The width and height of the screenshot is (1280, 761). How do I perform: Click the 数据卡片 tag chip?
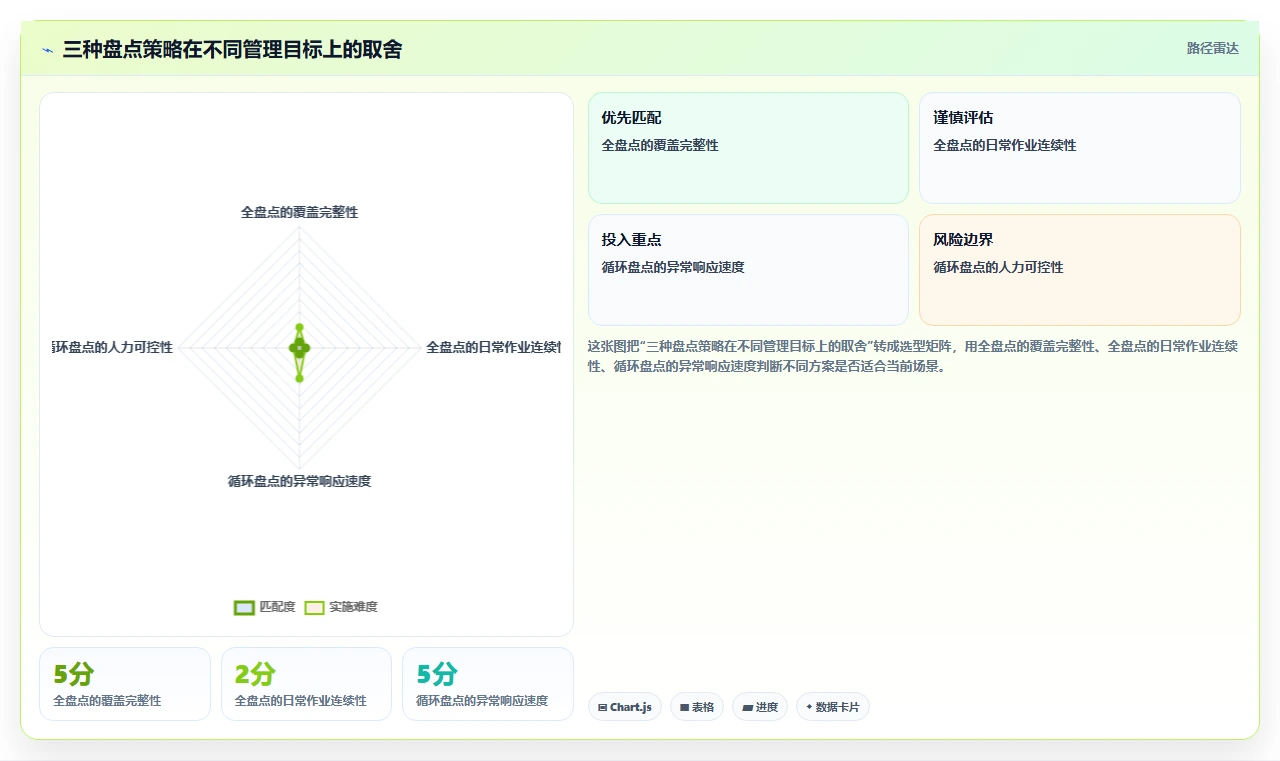(833, 707)
